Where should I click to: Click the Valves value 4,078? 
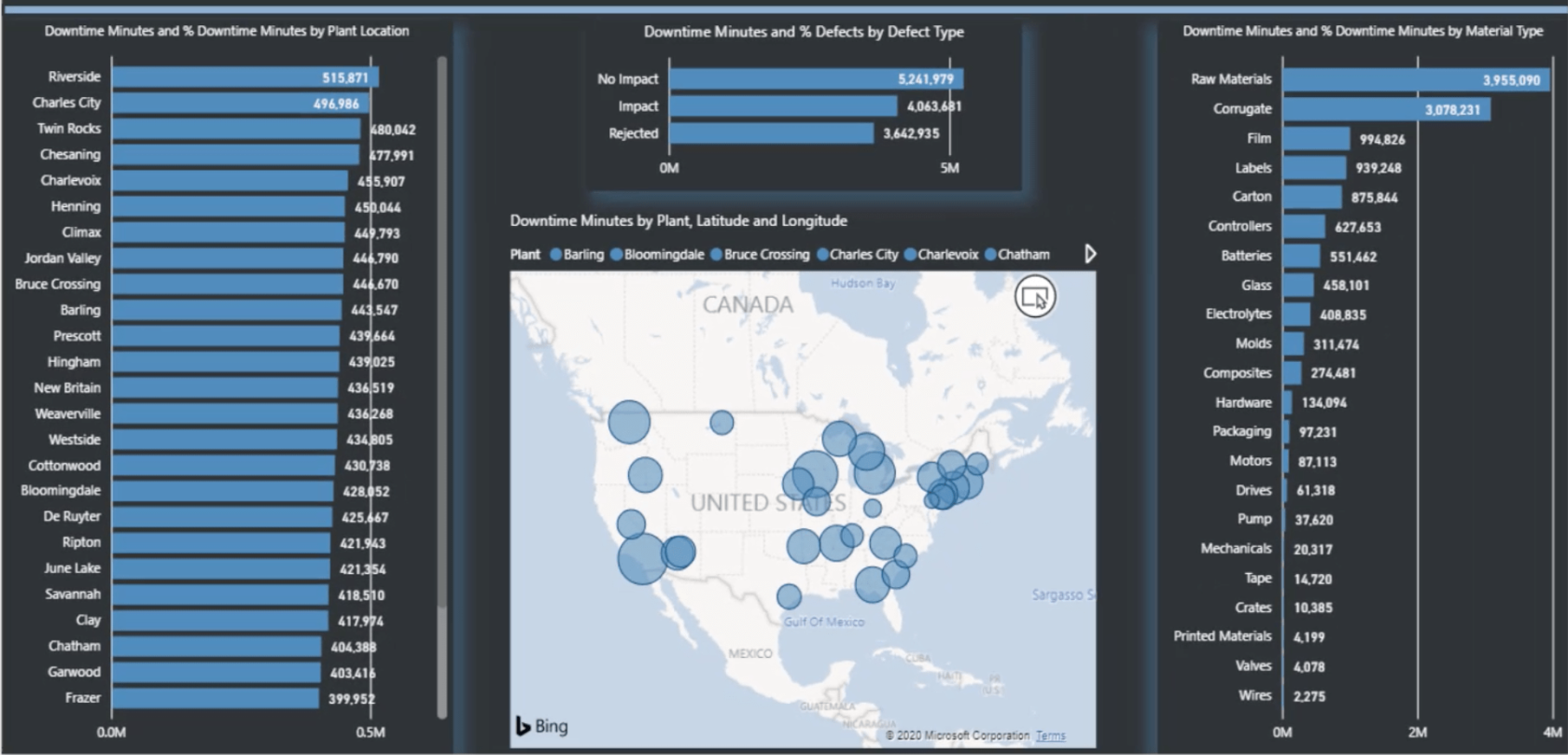pos(1309,666)
